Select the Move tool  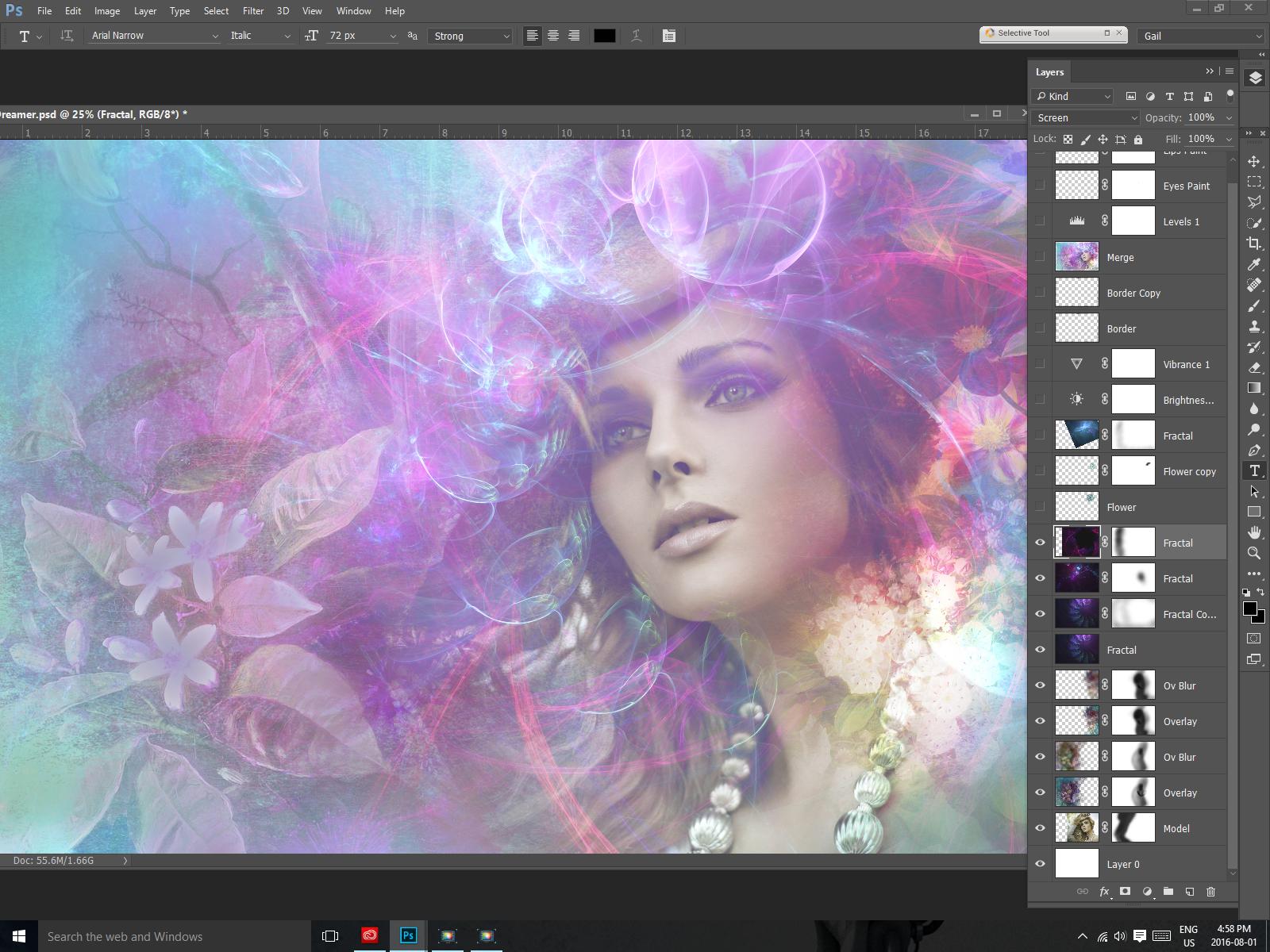(x=1255, y=160)
